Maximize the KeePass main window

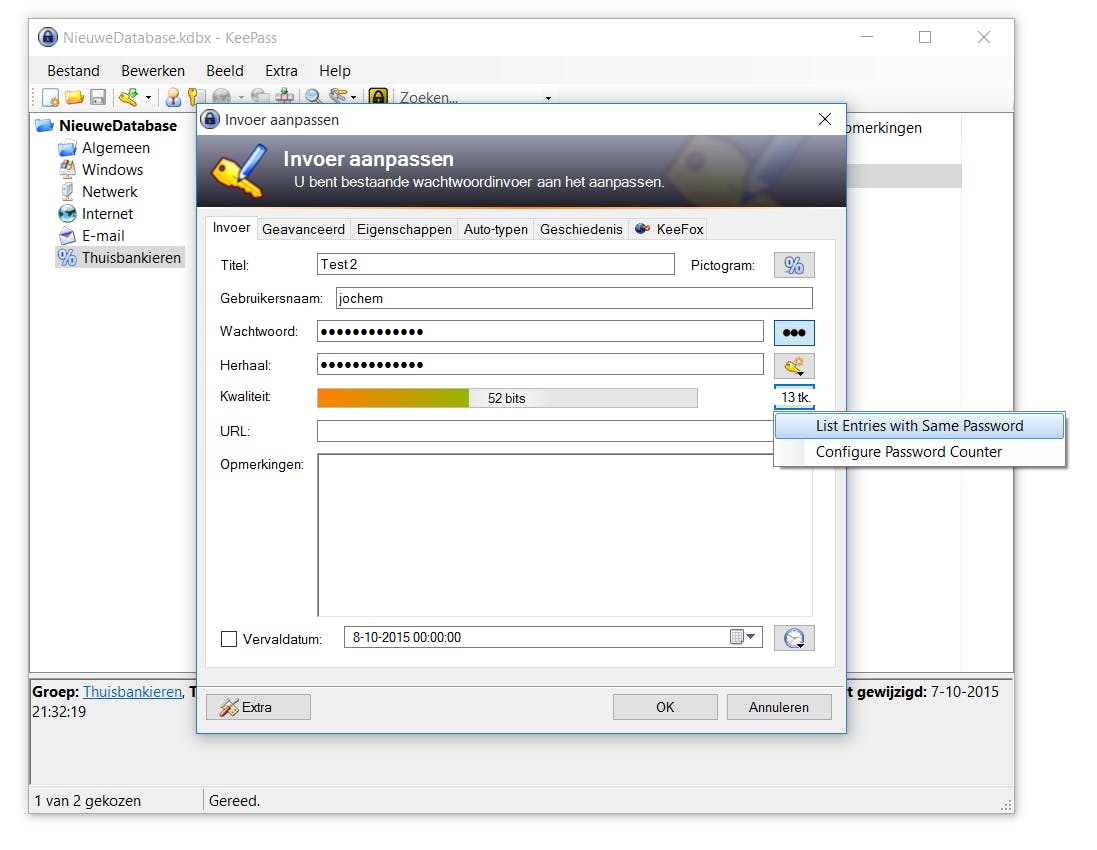(925, 37)
